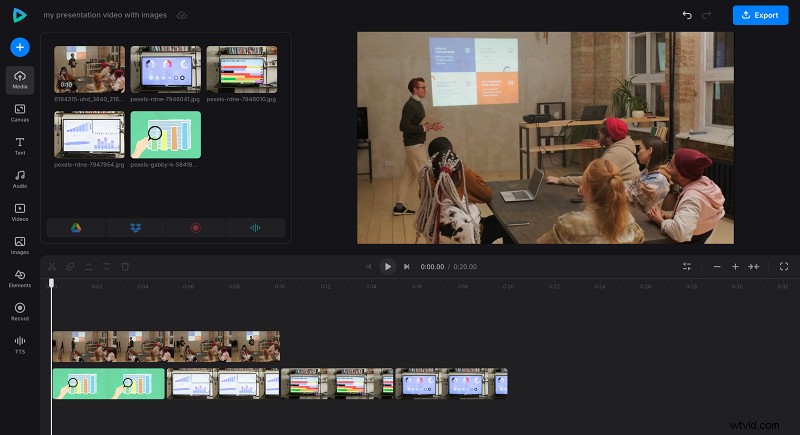This screenshot has width=800, height=435.
Task: Click the project title 'my presentation video with images'
Action: [x=105, y=16]
